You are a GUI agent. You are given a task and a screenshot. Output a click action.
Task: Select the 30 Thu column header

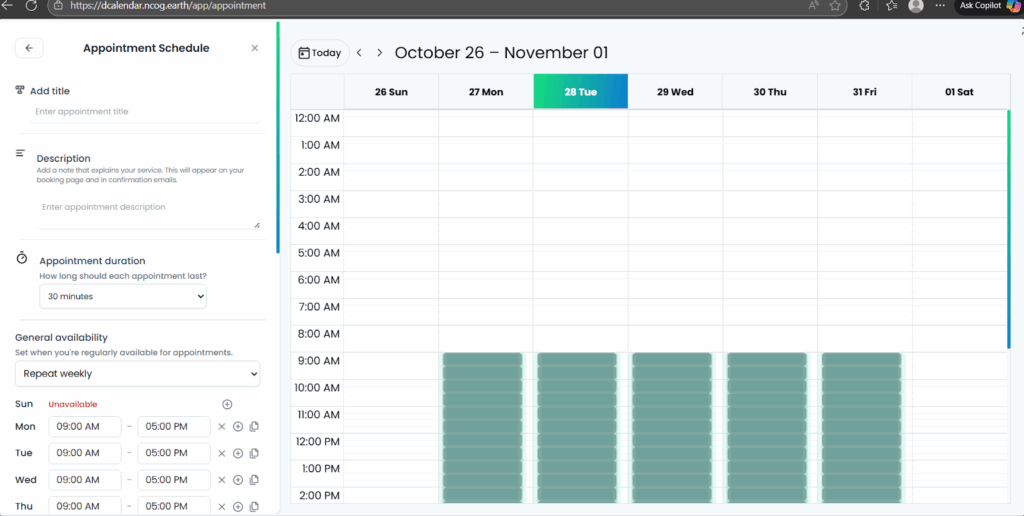point(769,92)
